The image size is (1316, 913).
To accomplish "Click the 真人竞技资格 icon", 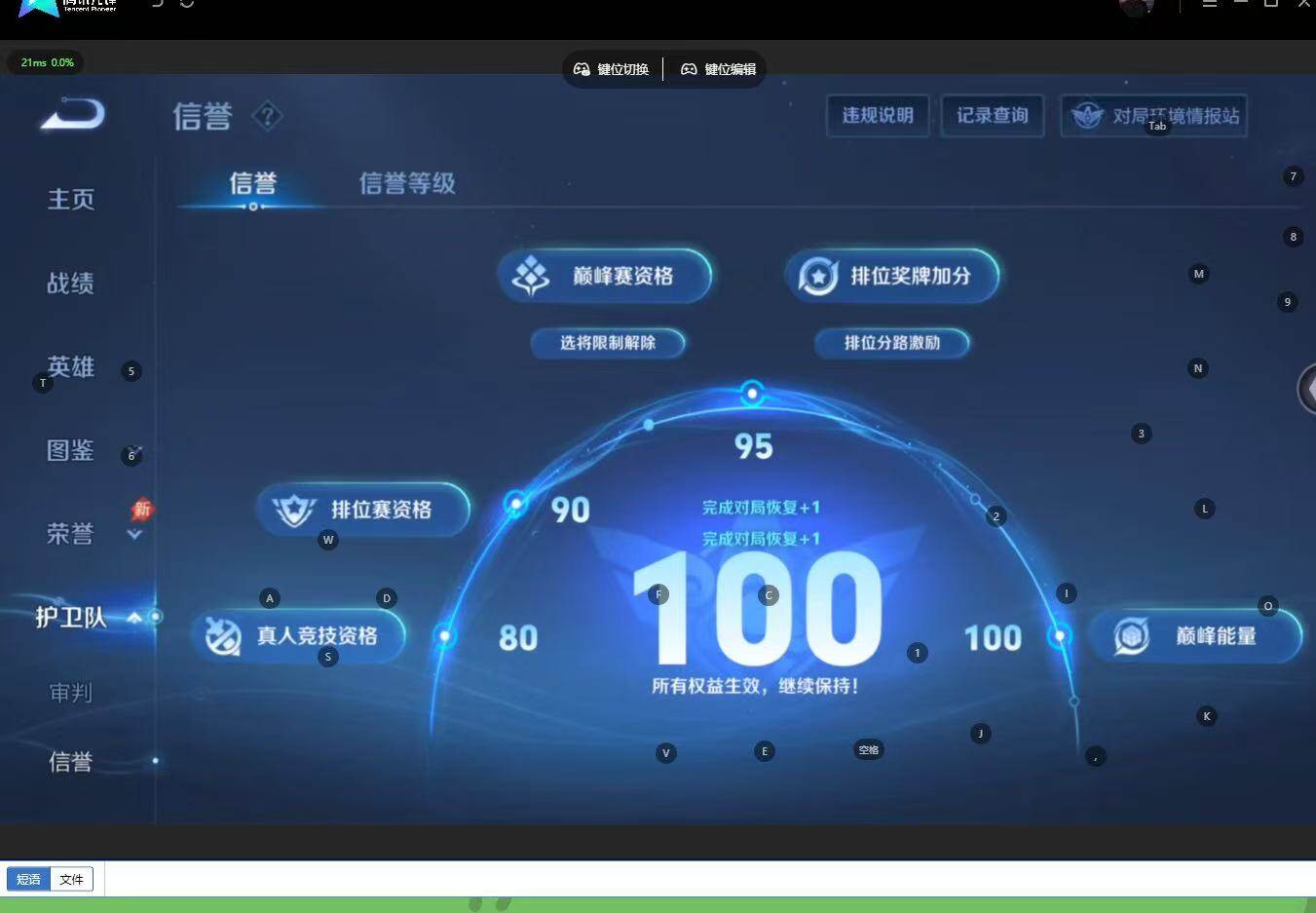I will click(223, 636).
